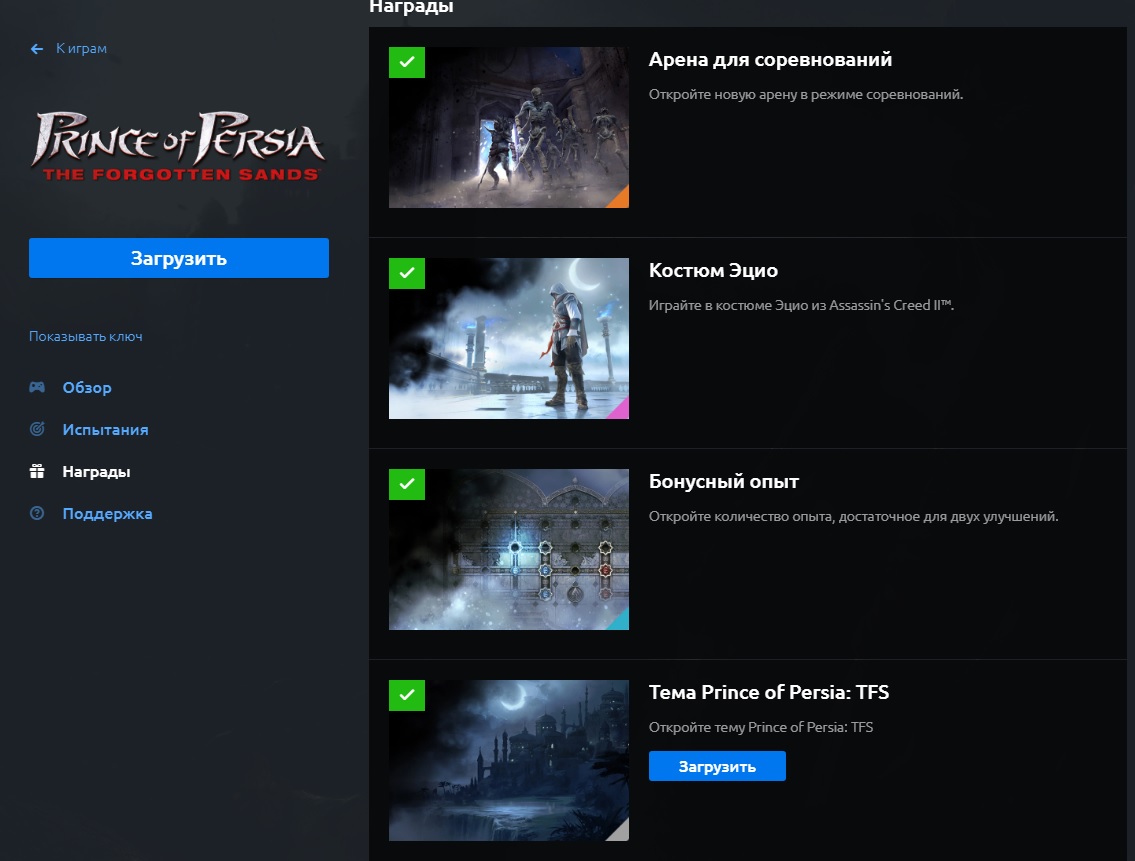
Task: Click the green checkmark on Арена для соревнований
Action: pos(407,62)
